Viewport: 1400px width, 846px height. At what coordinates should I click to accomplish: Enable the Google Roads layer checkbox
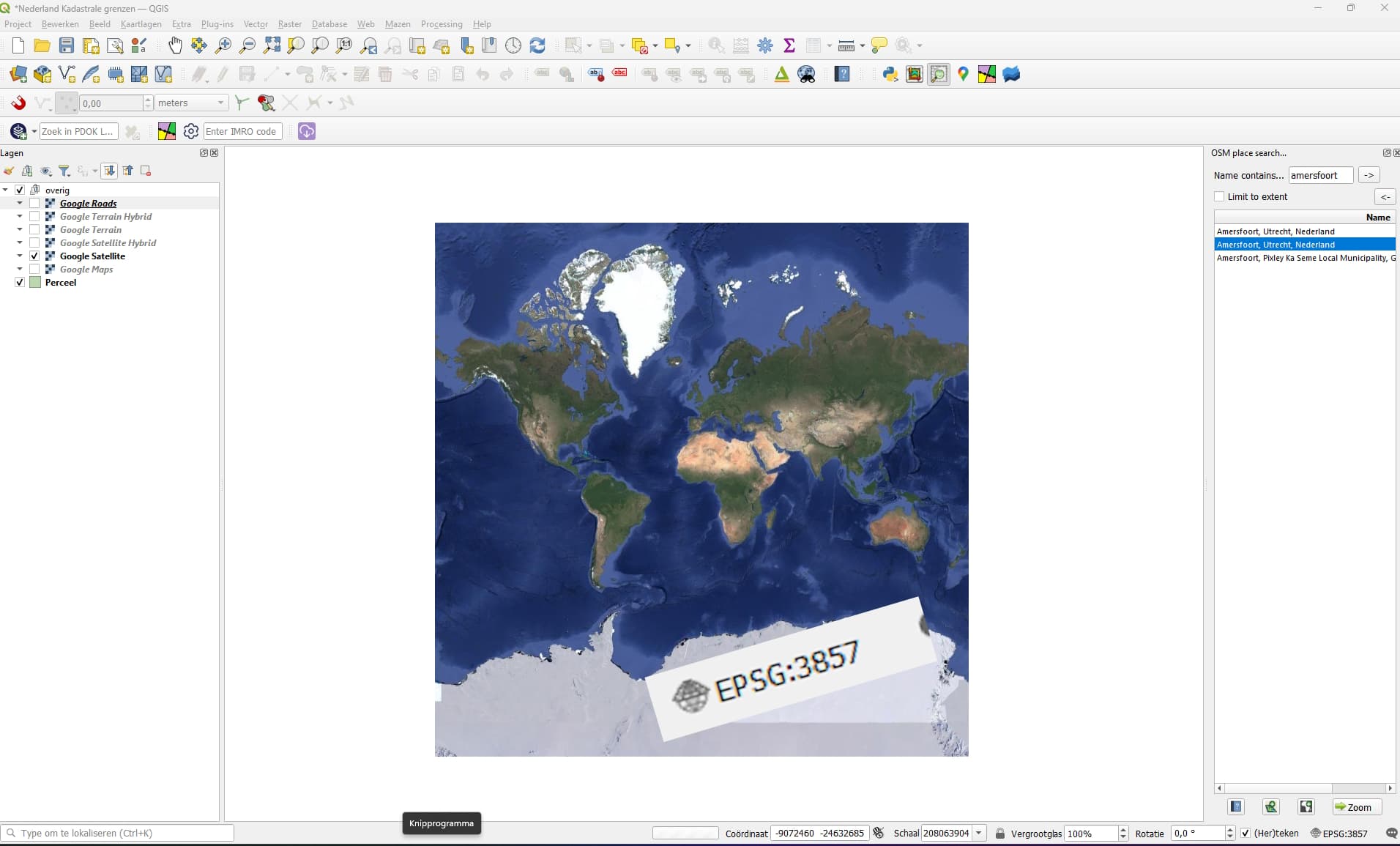tap(34, 204)
